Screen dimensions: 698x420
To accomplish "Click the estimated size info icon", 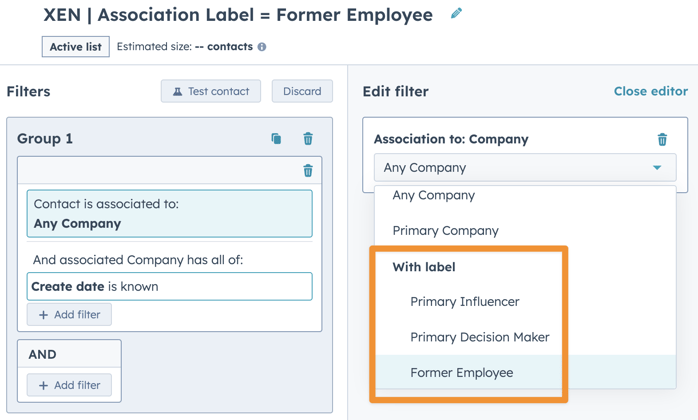I will [262, 47].
